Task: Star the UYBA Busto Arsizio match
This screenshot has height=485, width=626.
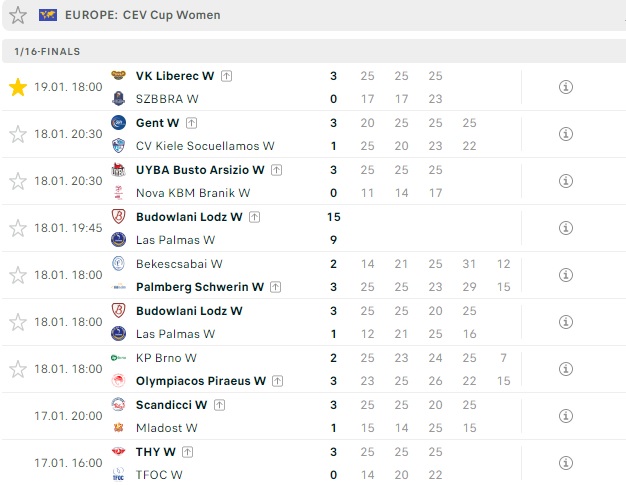Action: click(18, 181)
